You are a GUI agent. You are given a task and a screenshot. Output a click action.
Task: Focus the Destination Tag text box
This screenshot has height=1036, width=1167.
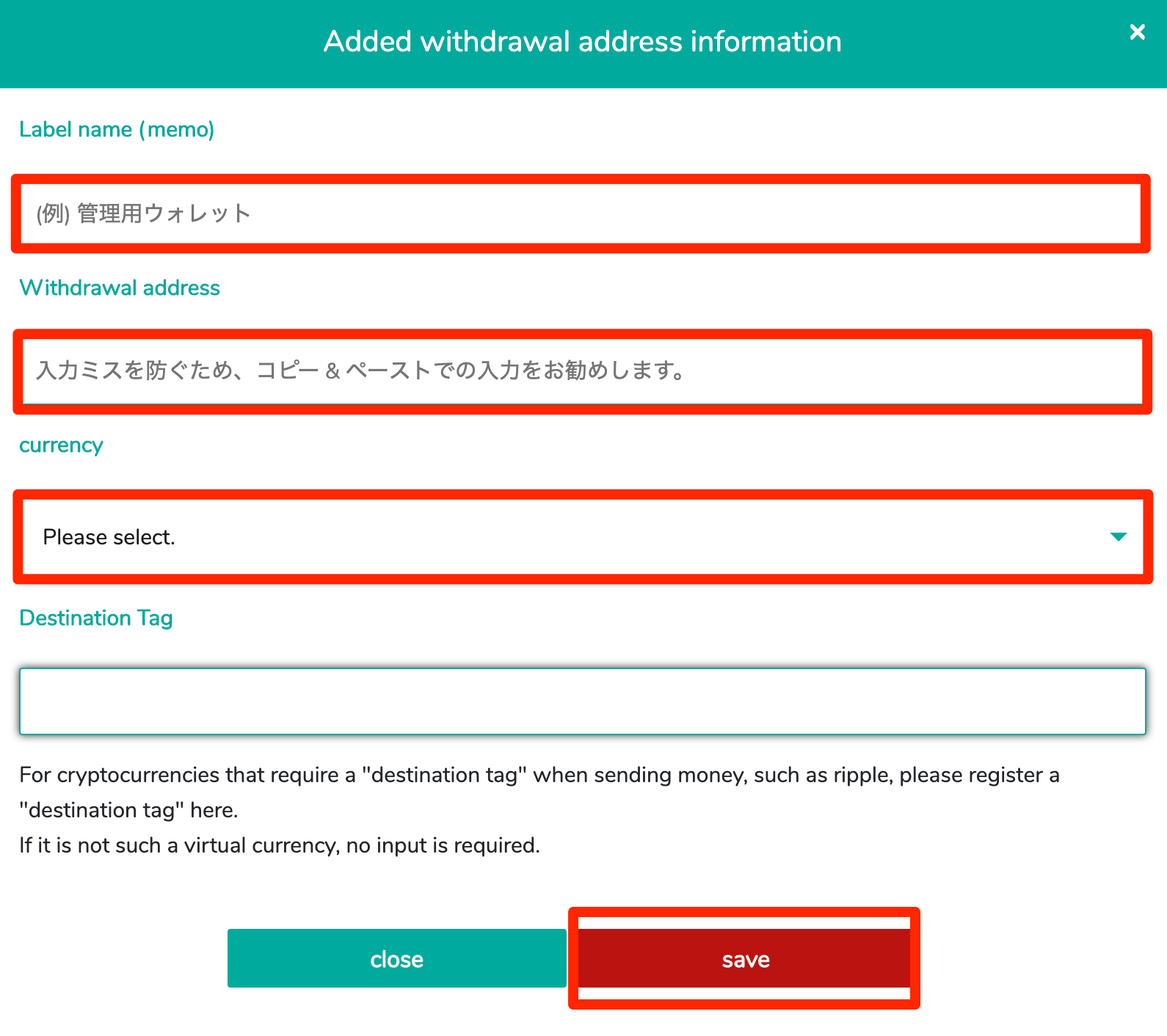coord(582,701)
